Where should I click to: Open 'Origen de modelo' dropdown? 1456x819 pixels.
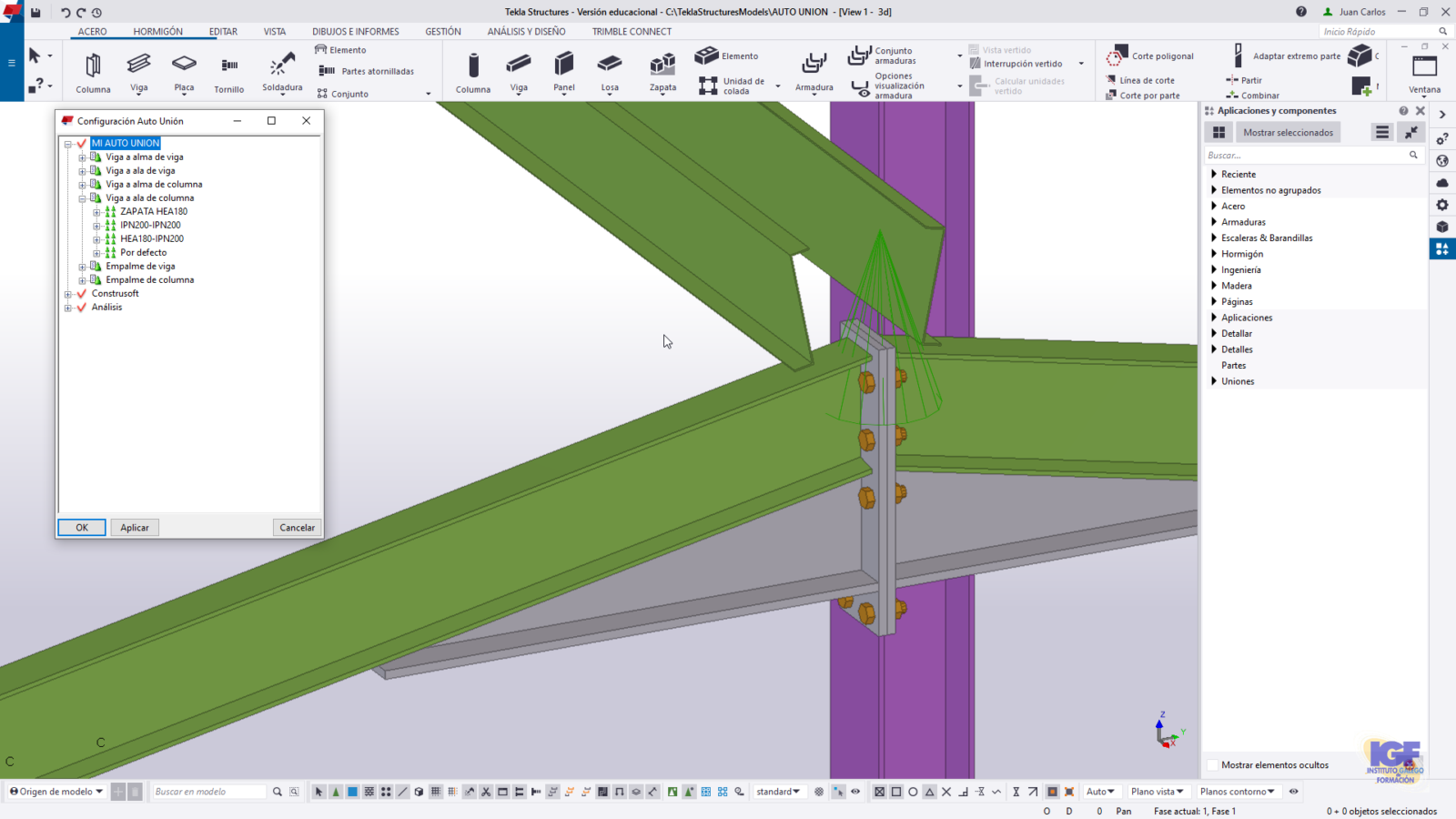click(x=56, y=792)
